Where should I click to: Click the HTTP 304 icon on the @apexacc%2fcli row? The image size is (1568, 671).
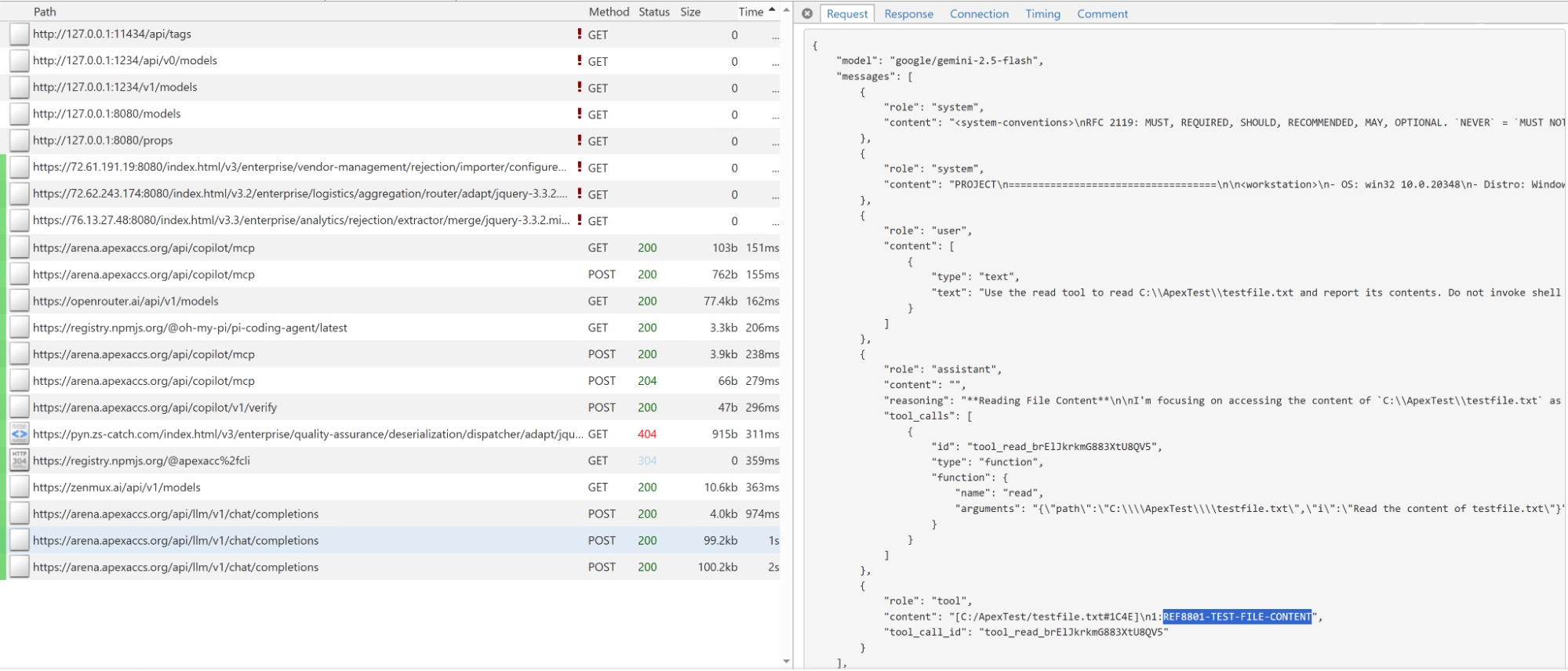[x=20, y=460]
